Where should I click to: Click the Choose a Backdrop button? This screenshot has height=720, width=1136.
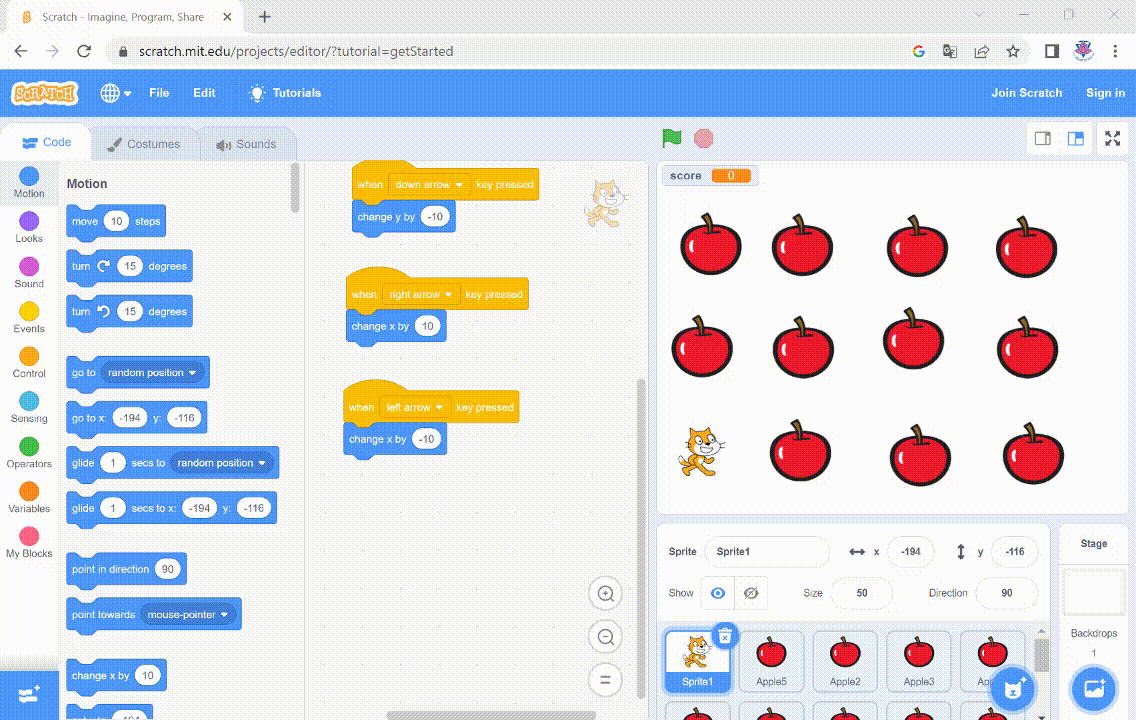click(x=1093, y=688)
